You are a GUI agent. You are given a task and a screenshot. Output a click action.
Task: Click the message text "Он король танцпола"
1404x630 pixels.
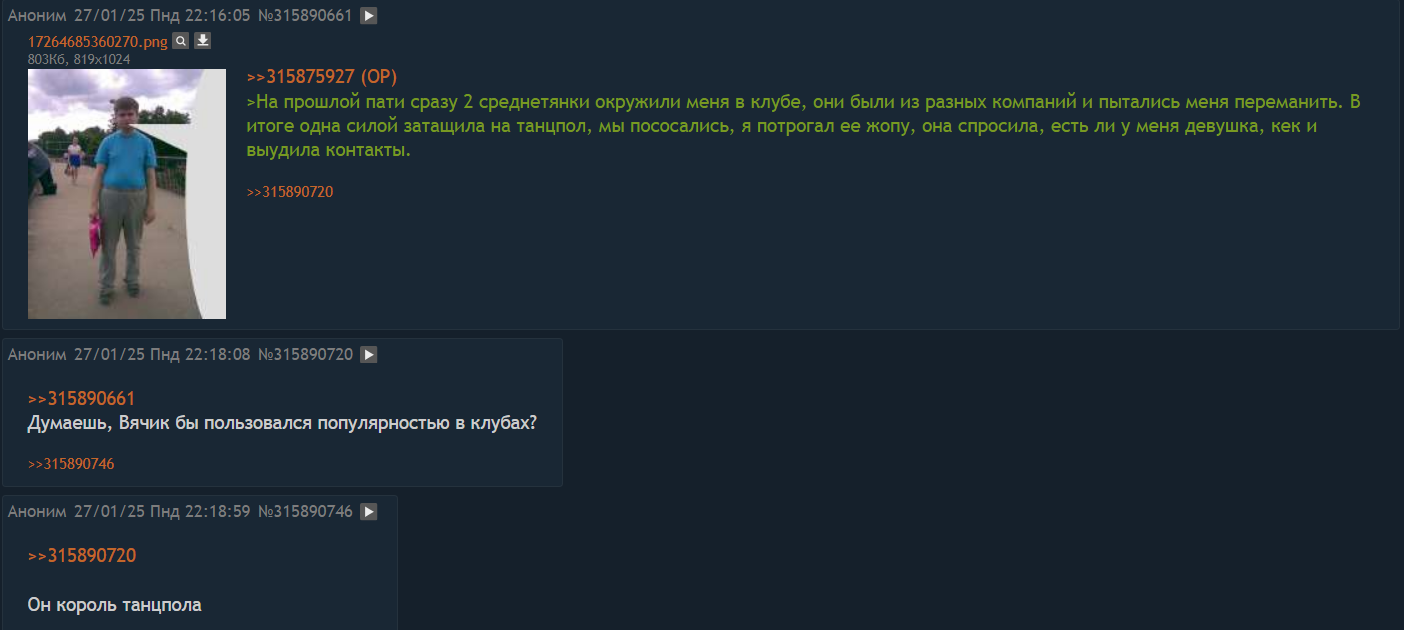click(x=114, y=605)
